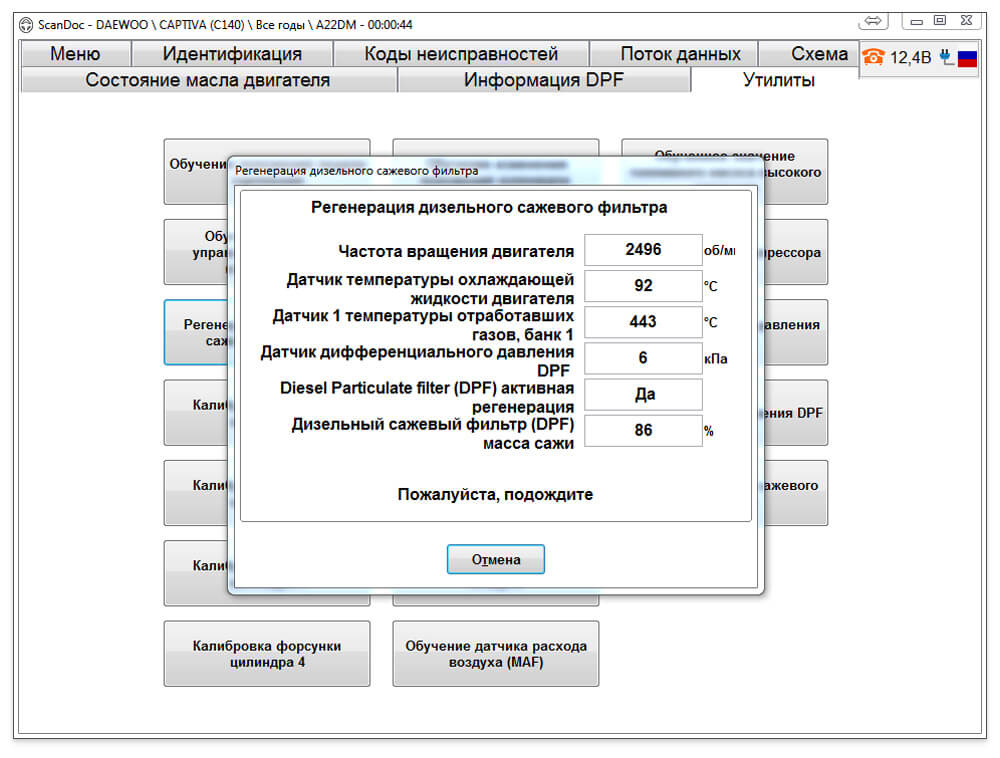Click the Частота вращения двигателя label
1000x758 pixels.
(456, 251)
